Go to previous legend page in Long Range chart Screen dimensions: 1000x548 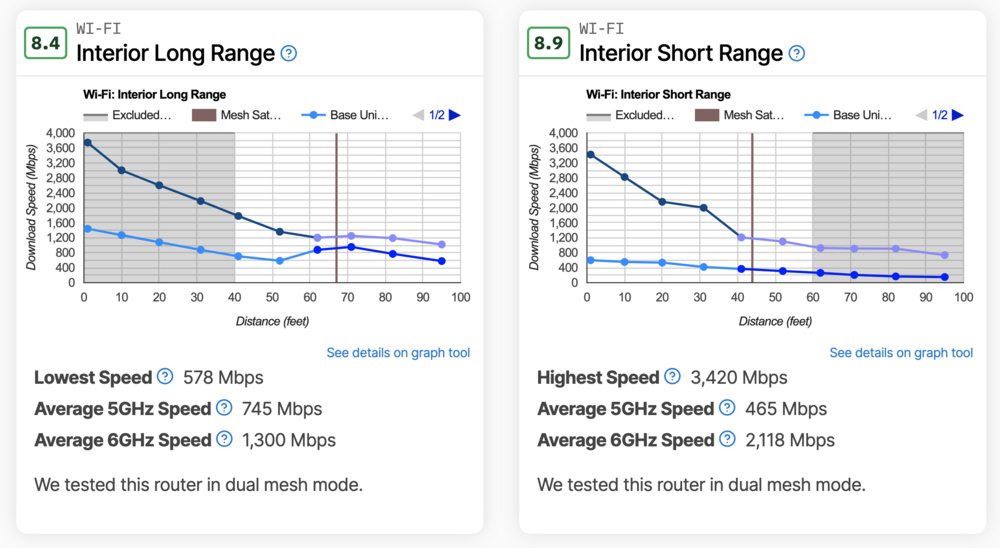pyautogui.click(x=419, y=115)
